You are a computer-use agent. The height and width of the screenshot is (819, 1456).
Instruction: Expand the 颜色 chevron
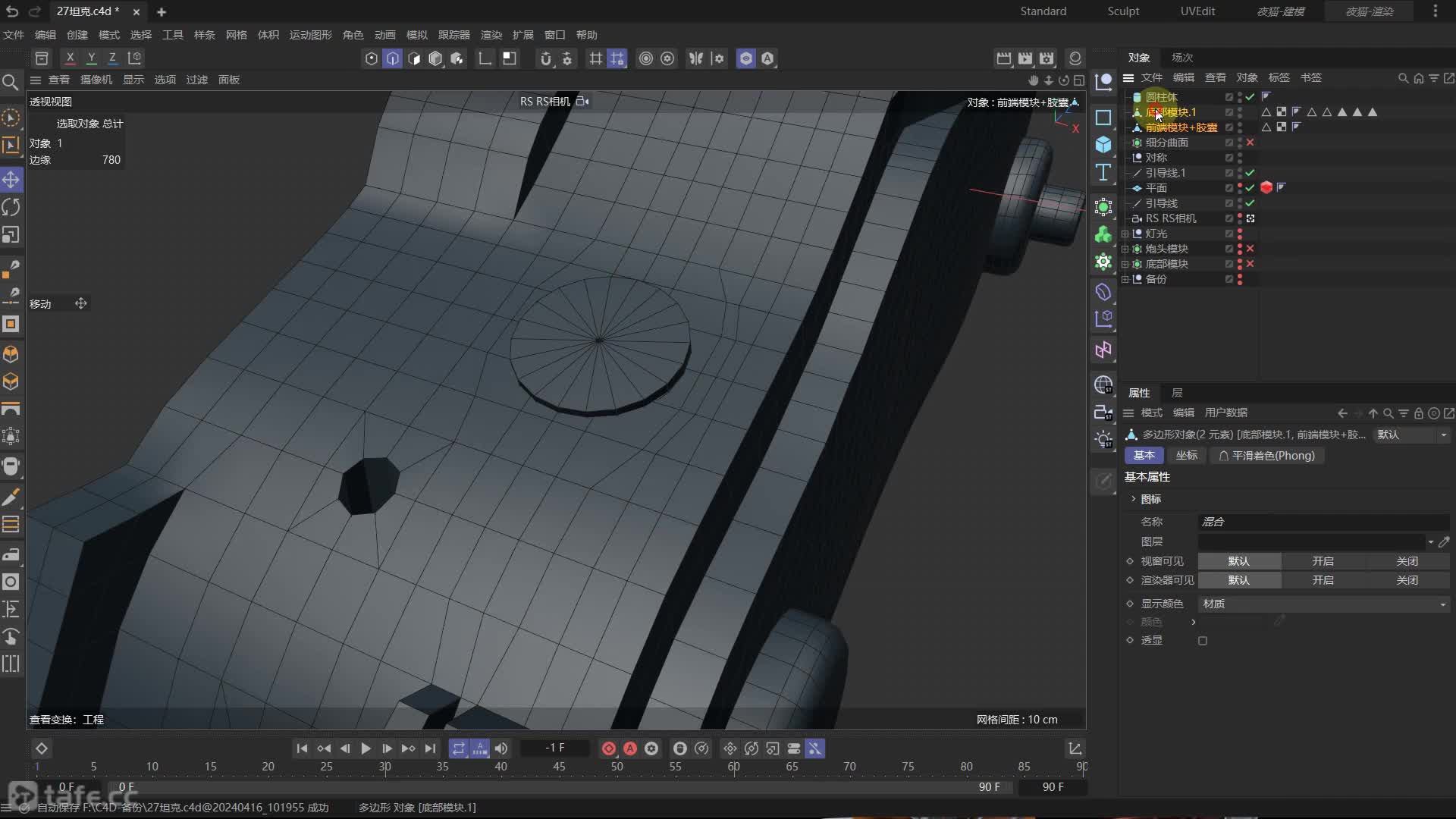coord(1194,622)
